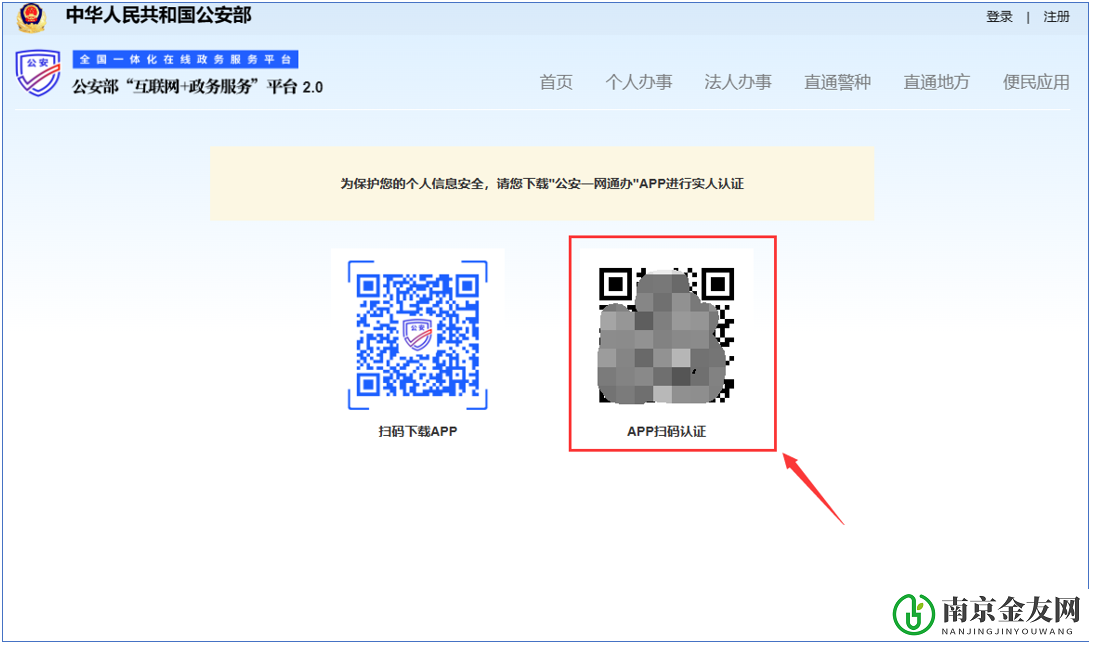Open the 注册 register link

coord(1056,17)
